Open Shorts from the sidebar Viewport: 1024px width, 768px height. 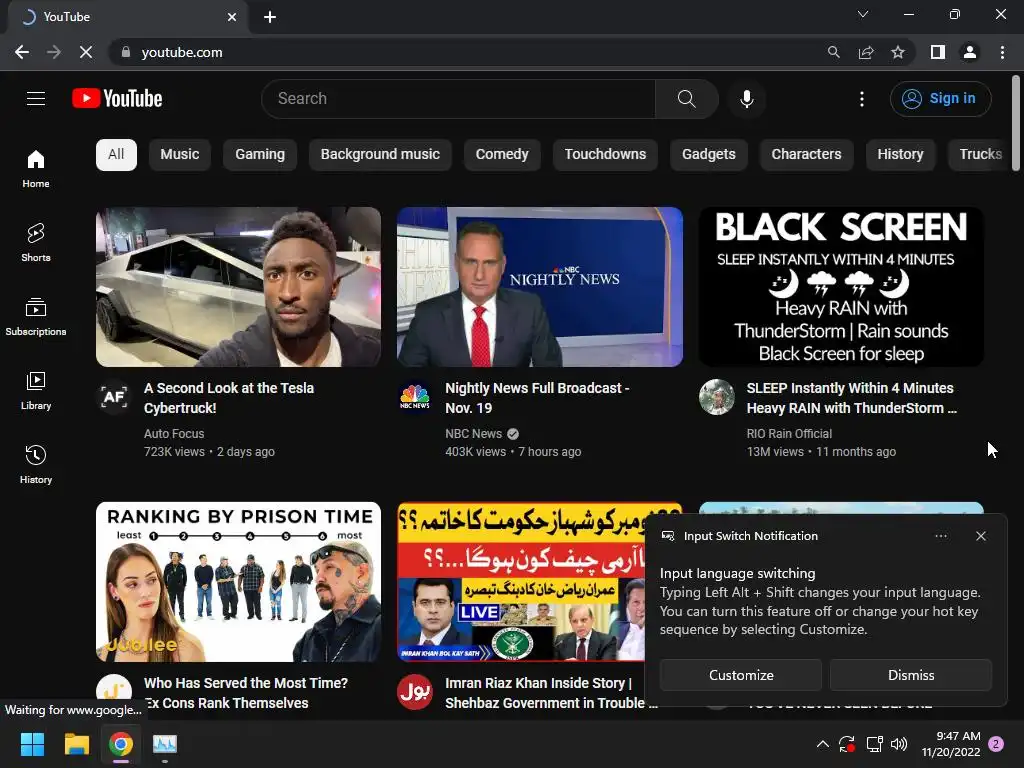click(36, 242)
